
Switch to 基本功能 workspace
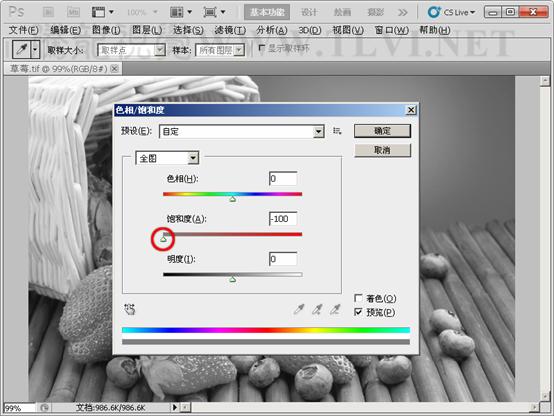click(x=267, y=12)
